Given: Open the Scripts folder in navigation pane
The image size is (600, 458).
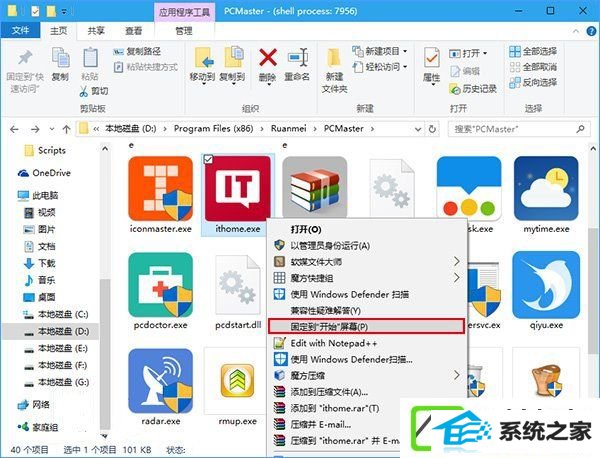Looking at the screenshot, I should [x=45, y=150].
